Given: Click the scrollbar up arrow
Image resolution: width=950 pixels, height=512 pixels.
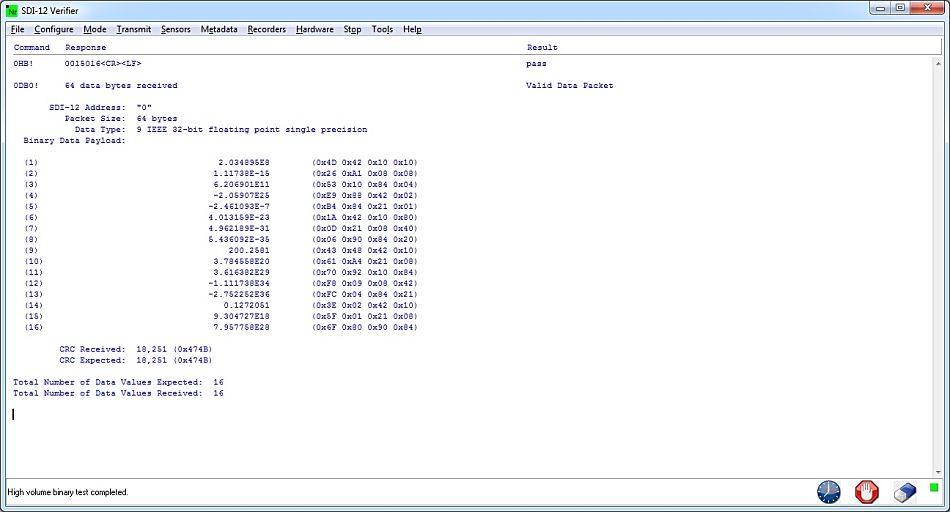Looking at the screenshot, I should click(938, 63).
